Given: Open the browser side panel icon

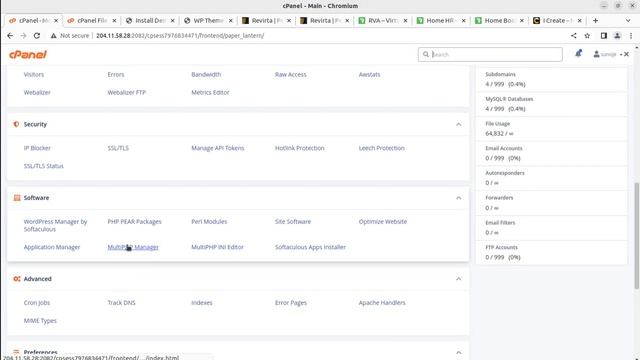Looking at the screenshot, I should 604,36.
